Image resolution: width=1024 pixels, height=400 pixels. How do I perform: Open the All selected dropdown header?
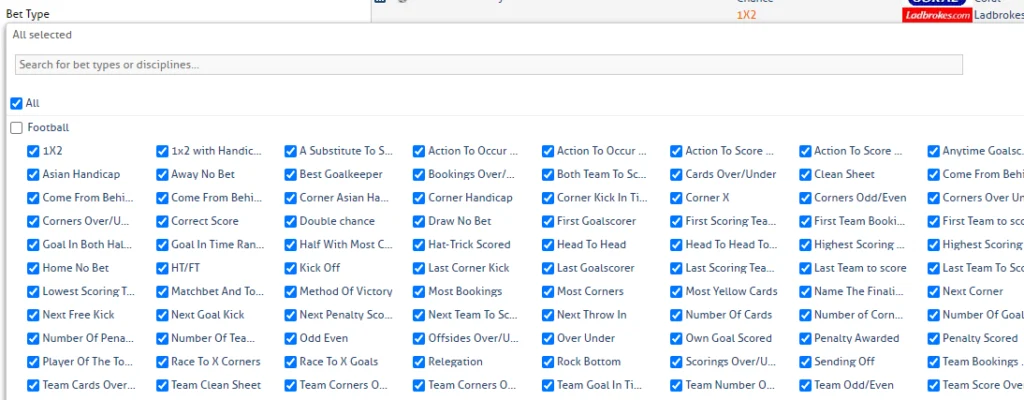coord(42,35)
